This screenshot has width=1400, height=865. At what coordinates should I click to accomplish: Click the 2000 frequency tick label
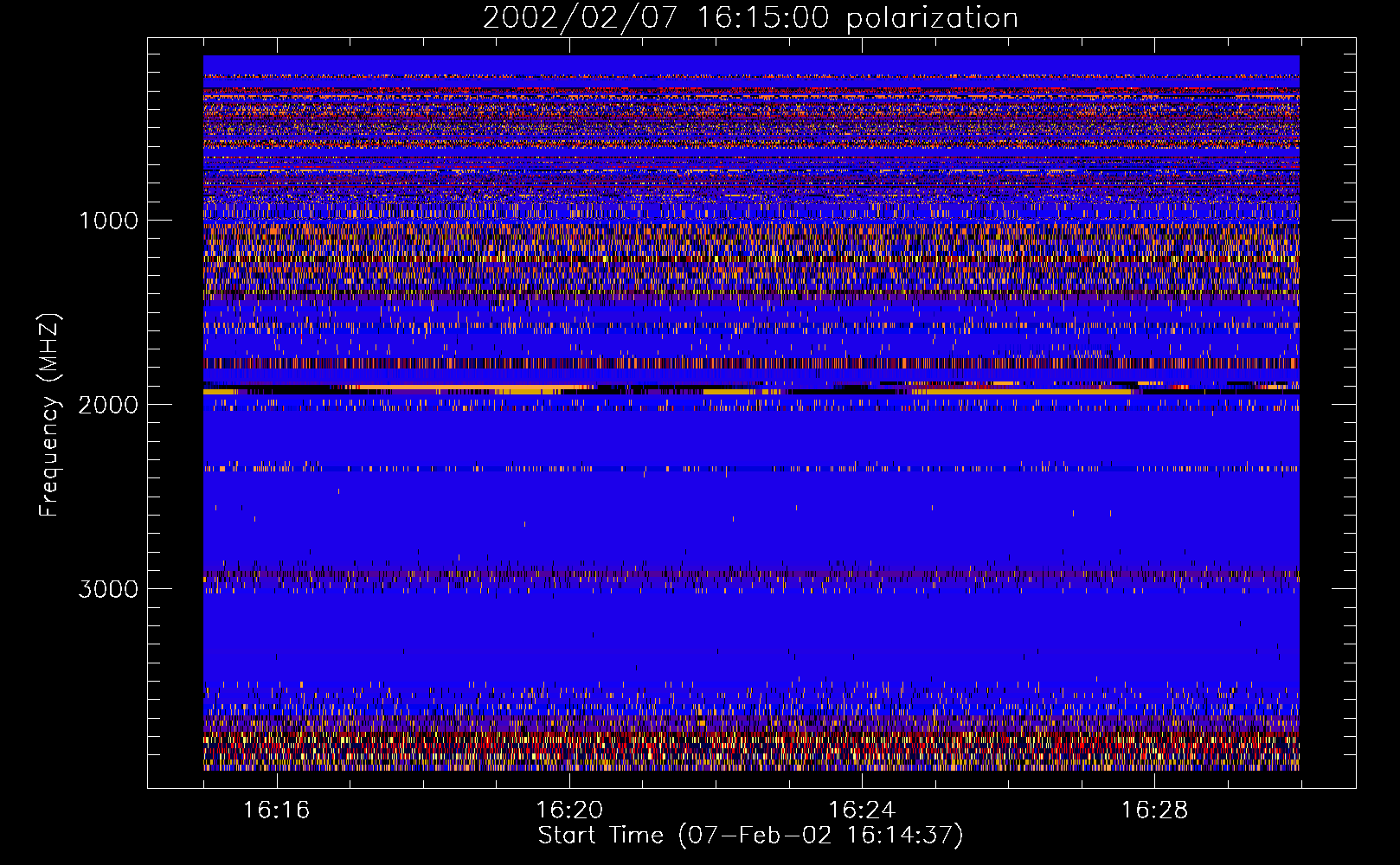coord(108,405)
